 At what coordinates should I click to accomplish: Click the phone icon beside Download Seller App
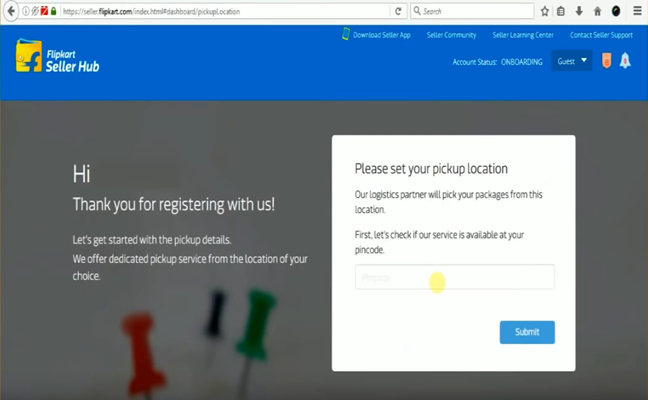coord(346,34)
